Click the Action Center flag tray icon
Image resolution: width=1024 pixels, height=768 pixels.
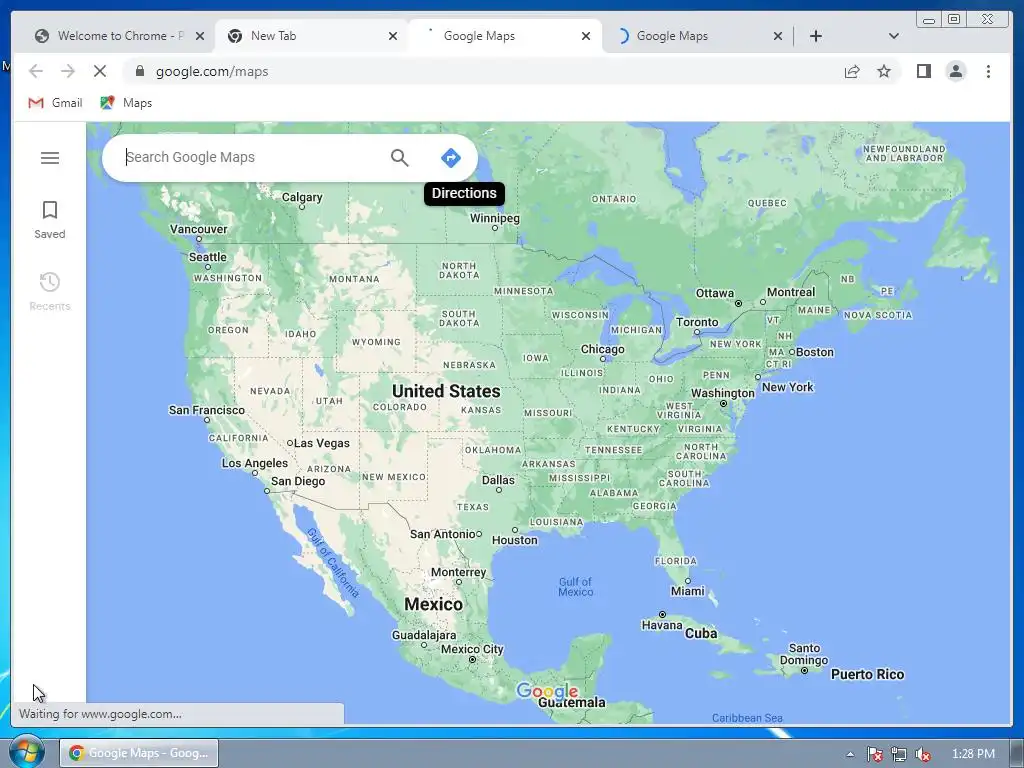[x=874, y=754]
